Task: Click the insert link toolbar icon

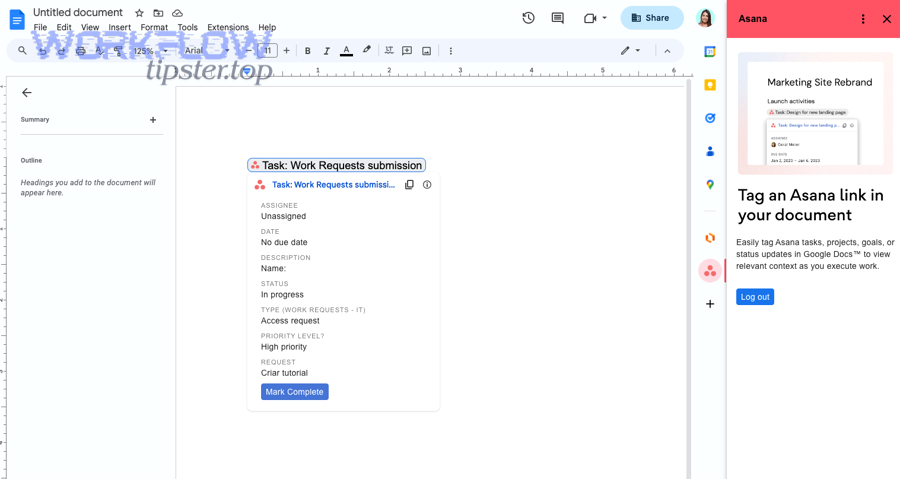Action: pyautogui.click(x=389, y=50)
